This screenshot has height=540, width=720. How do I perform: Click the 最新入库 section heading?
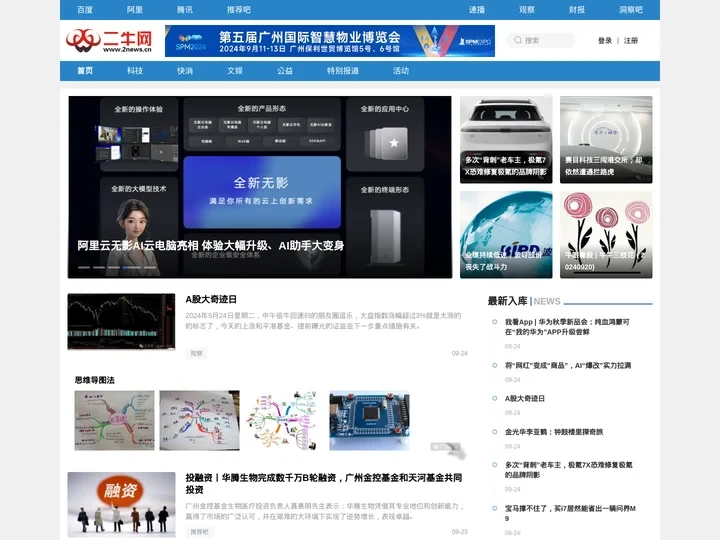507,301
